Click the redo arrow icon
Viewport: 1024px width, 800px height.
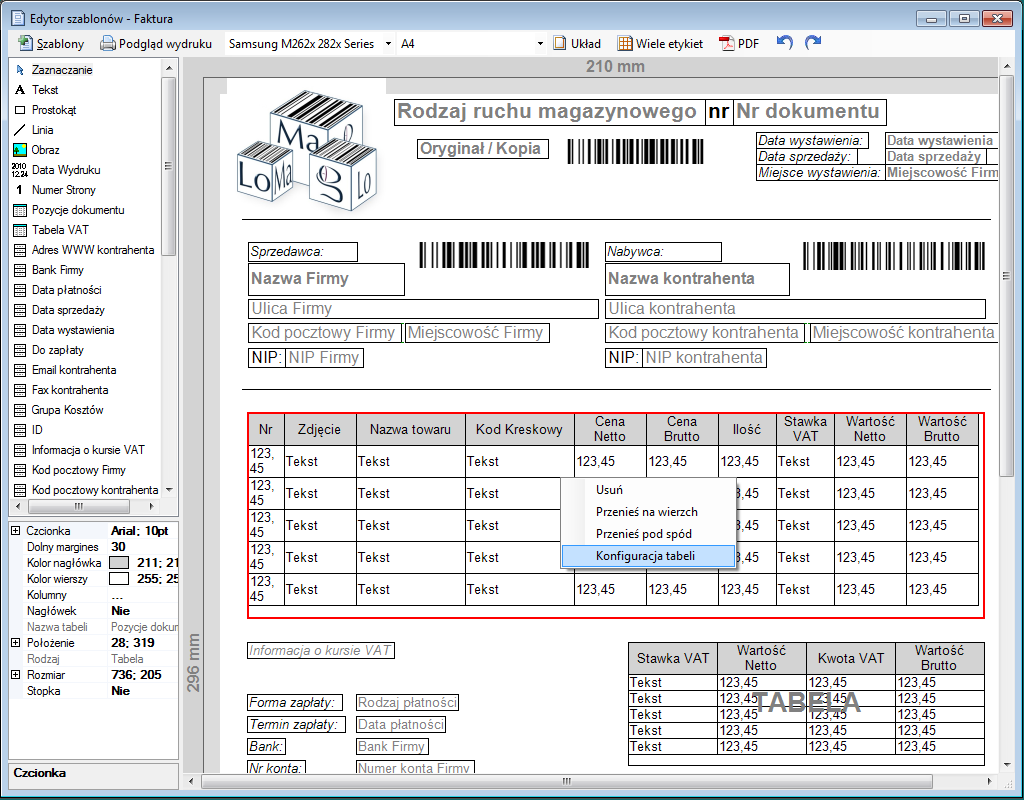pyautogui.click(x=813, y=43)
